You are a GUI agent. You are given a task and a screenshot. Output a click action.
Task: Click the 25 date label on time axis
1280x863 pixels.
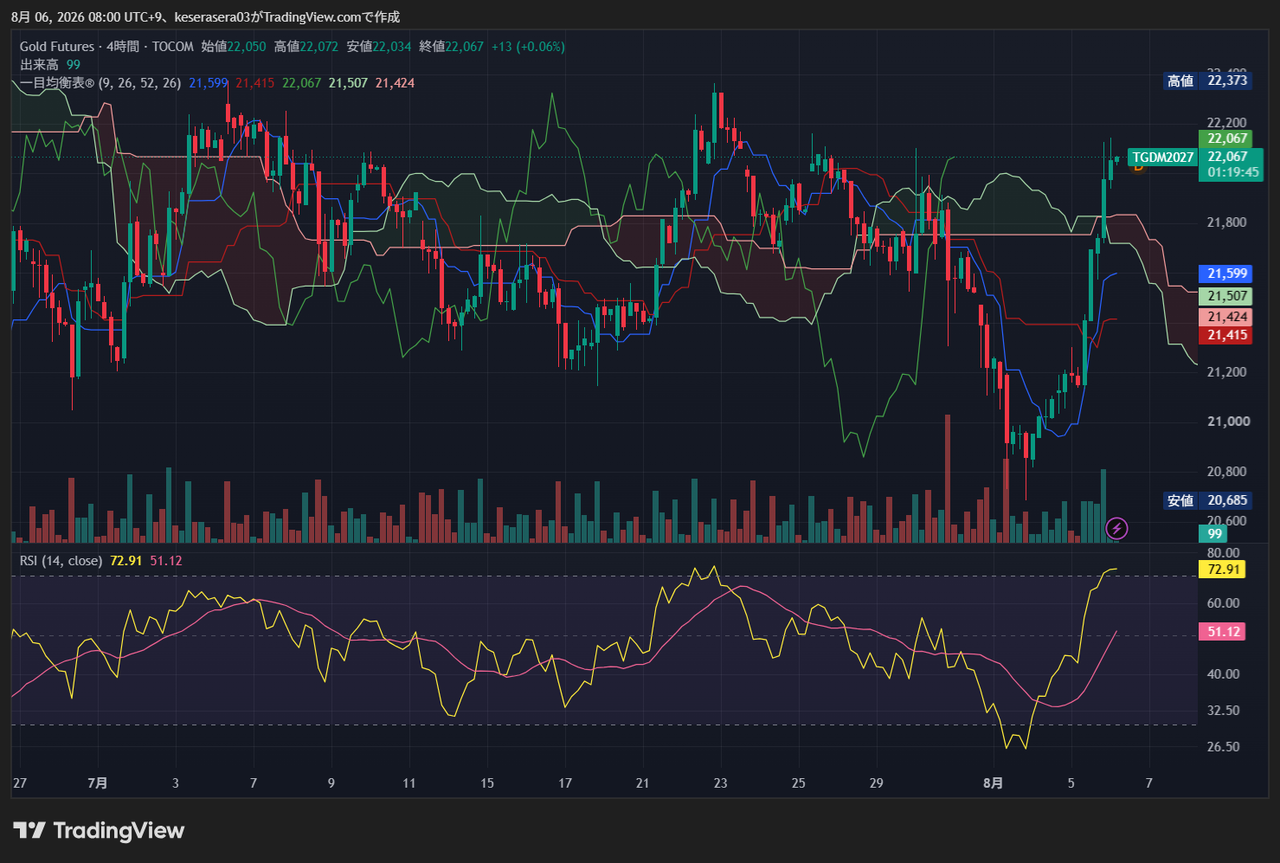pyautogui.click(x=798, y=783)
